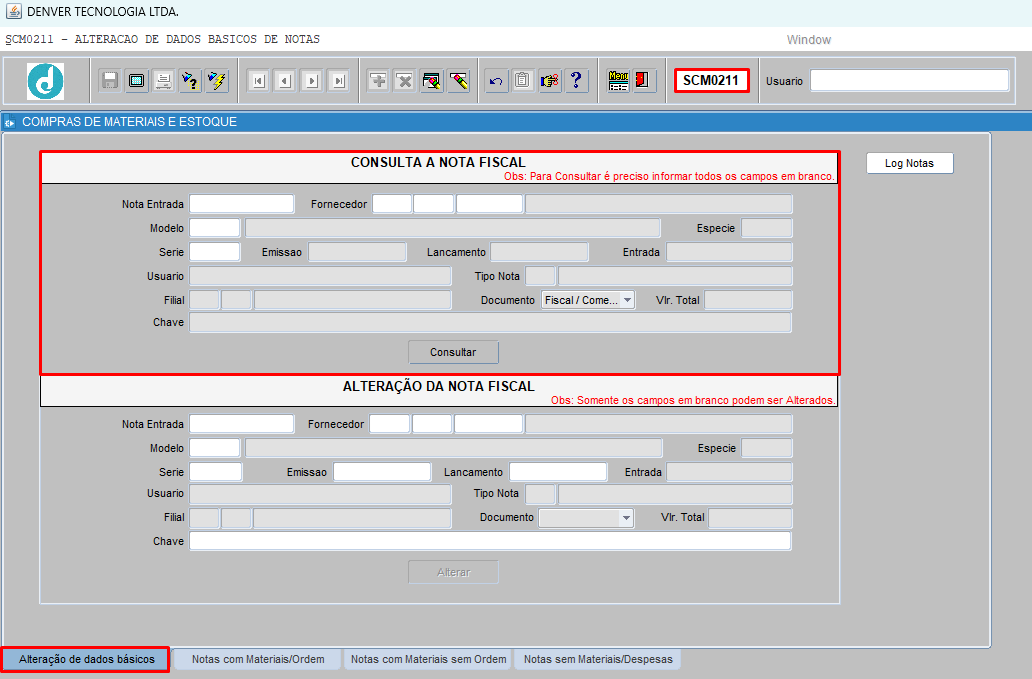Click the Usuario field in the toolbar

(x=909, y=81)
